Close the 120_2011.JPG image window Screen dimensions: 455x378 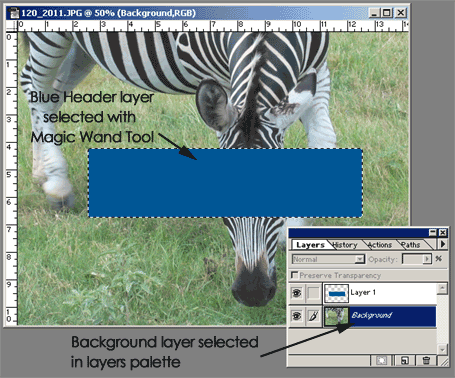pyautogui.click(x=401, y=13)
